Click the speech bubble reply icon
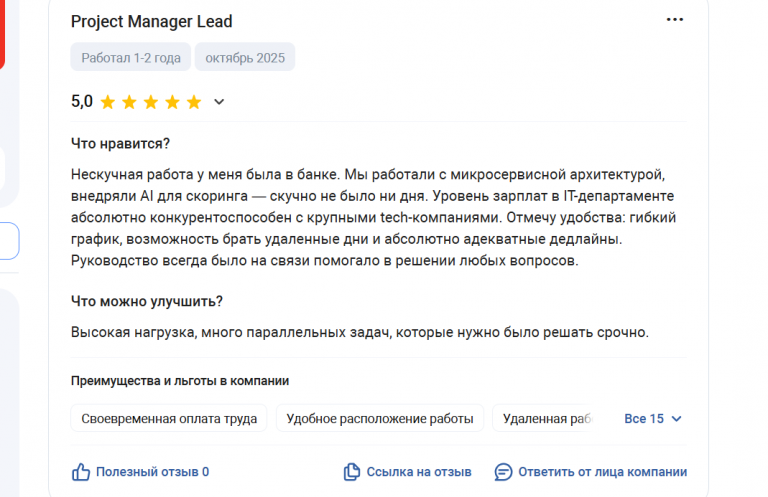Screen dimensions: 768x497 tap(503, 472)
